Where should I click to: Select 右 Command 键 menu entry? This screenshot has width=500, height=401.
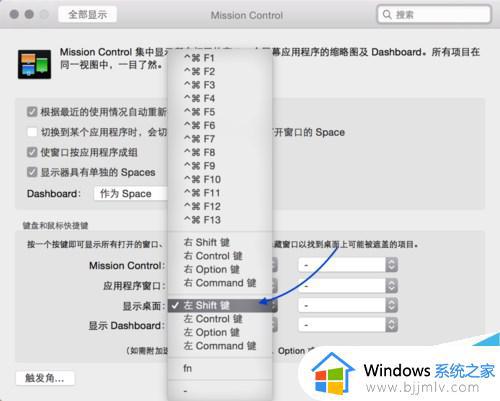point(220,283)
